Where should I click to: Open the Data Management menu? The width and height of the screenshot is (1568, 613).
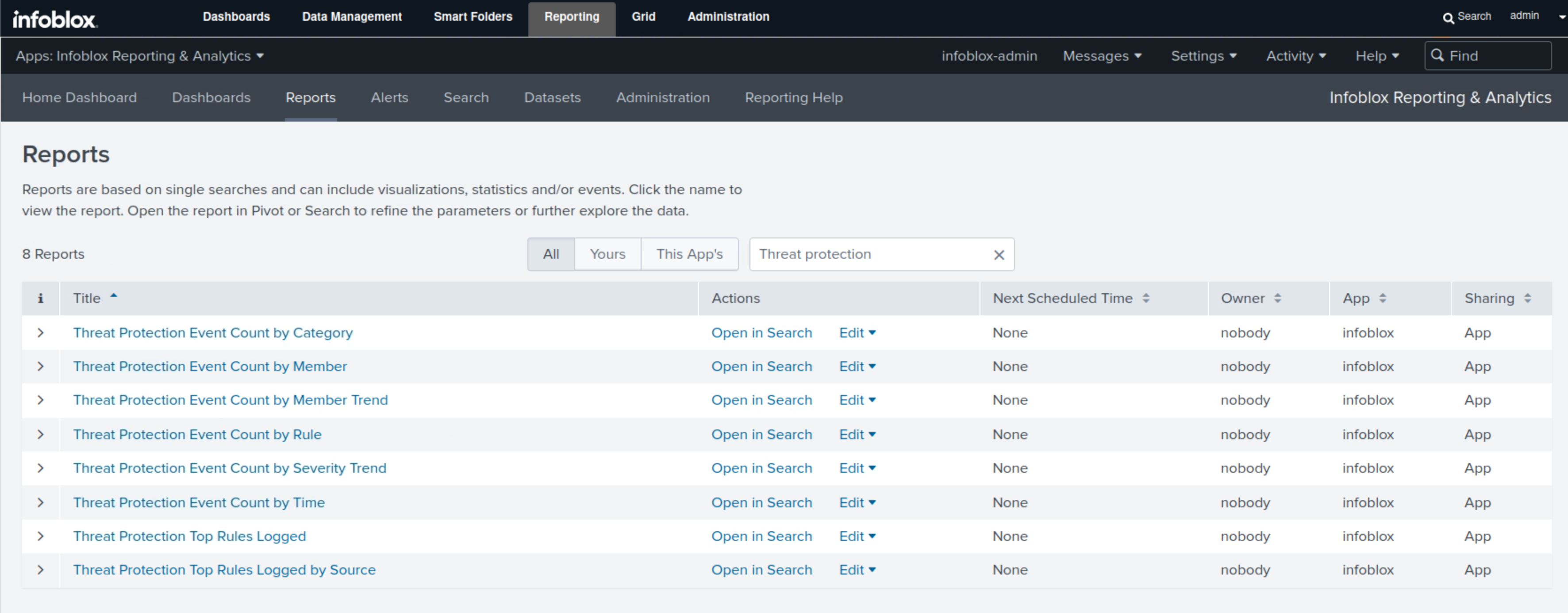point(352,17)
